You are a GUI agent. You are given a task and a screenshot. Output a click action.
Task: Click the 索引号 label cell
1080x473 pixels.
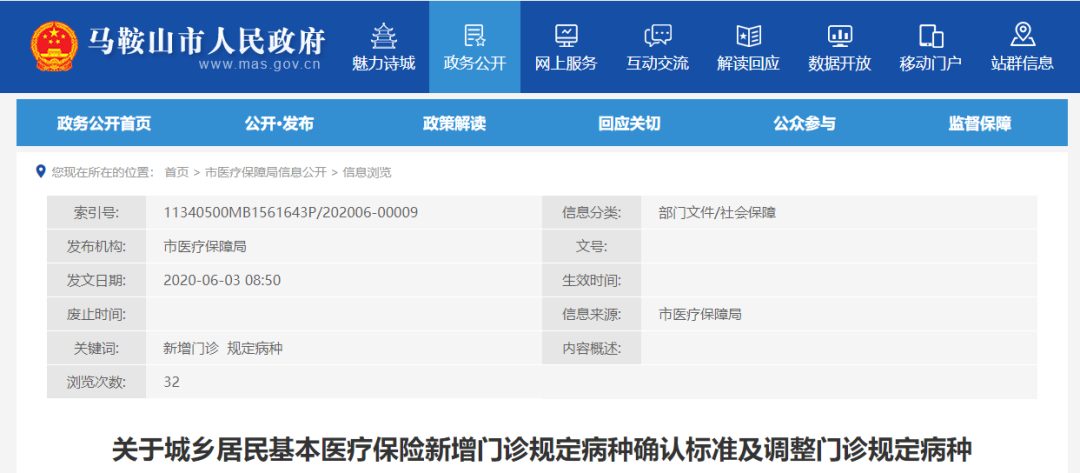click(96, 213)
